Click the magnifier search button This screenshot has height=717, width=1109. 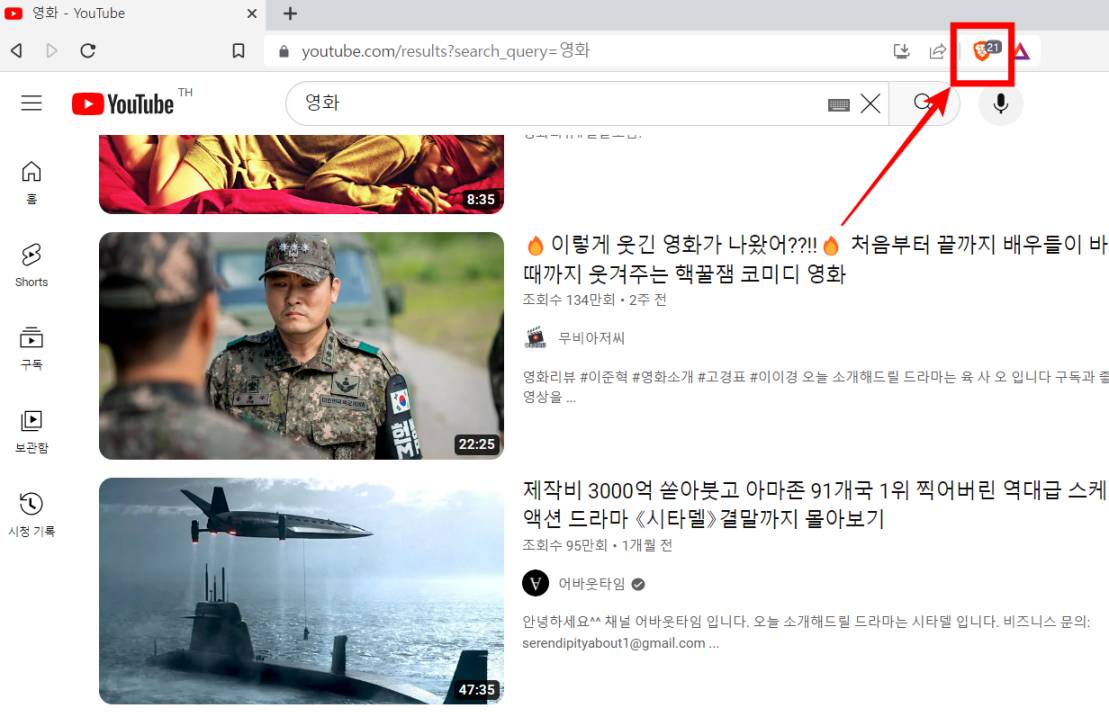pyautogui.click(x=923, y=103)
